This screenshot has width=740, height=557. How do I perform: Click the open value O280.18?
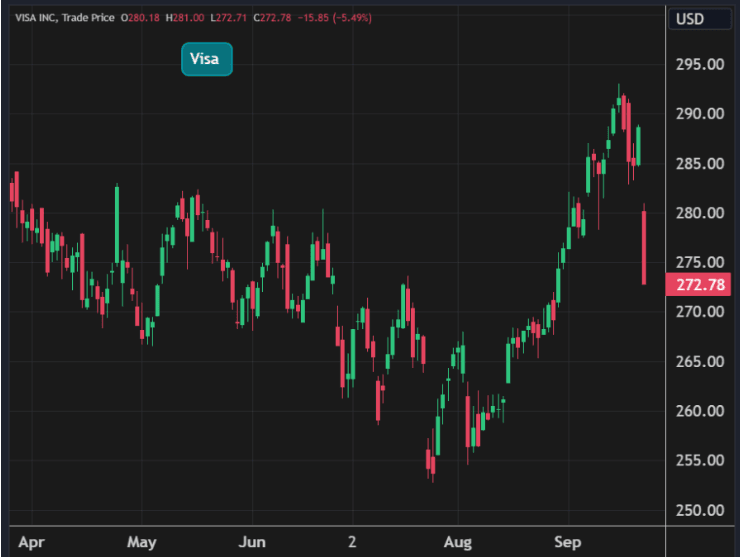[140, 18]
